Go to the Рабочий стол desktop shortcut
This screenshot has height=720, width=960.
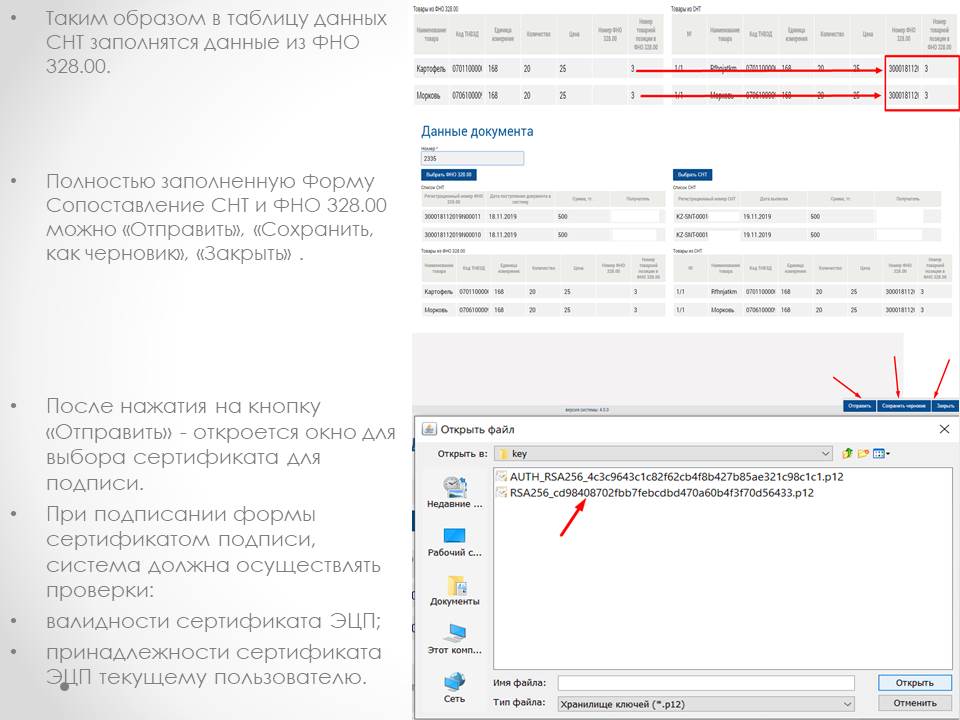(455, 541)
